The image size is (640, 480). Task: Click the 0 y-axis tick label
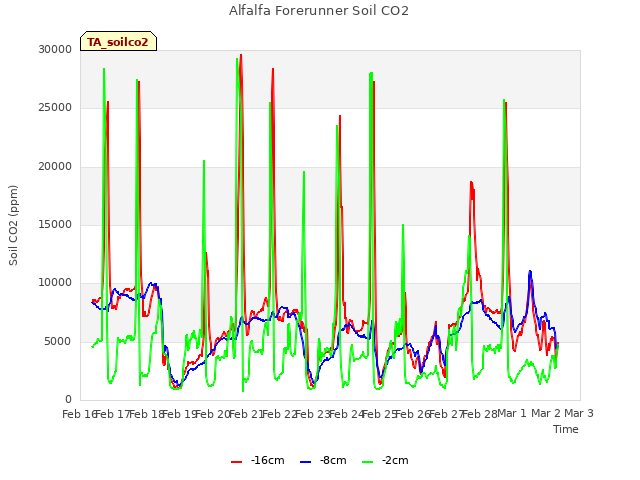69,399
